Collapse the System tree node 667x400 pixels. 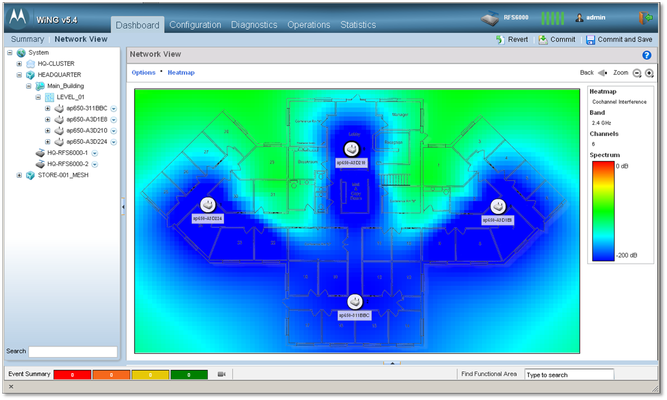click(x=9, y=53)
